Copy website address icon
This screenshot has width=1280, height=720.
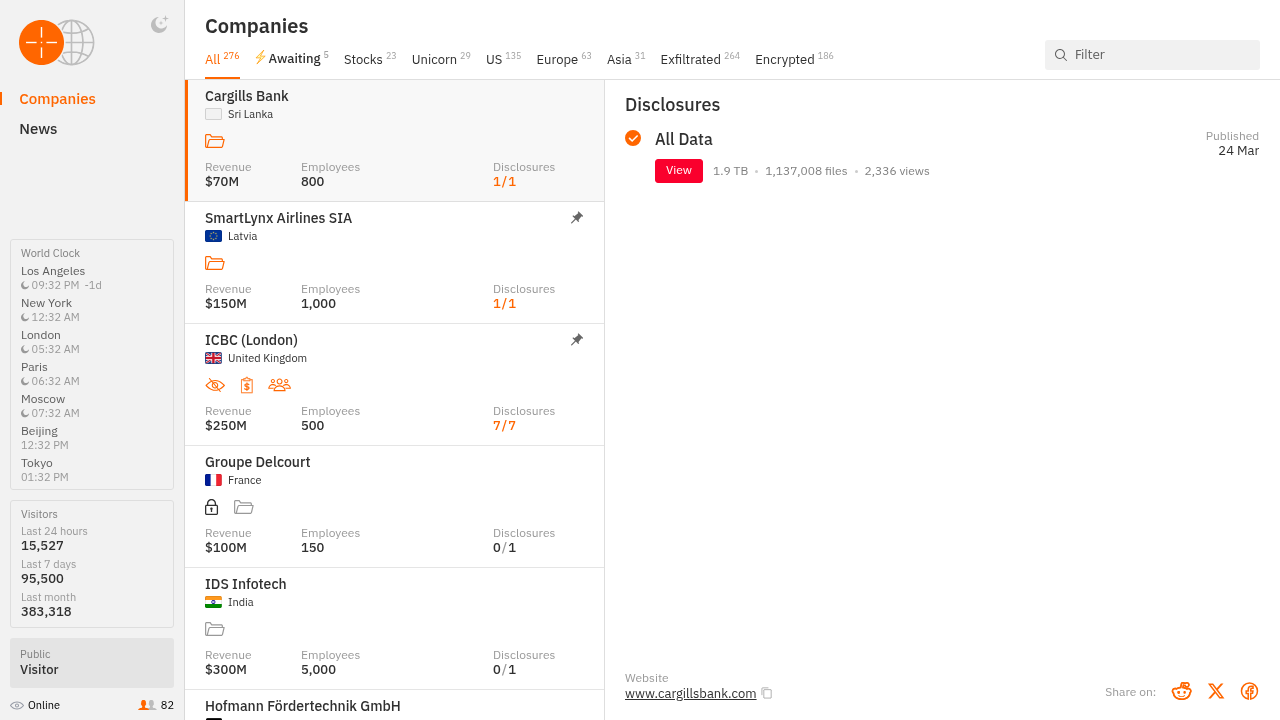click(767, 693)
